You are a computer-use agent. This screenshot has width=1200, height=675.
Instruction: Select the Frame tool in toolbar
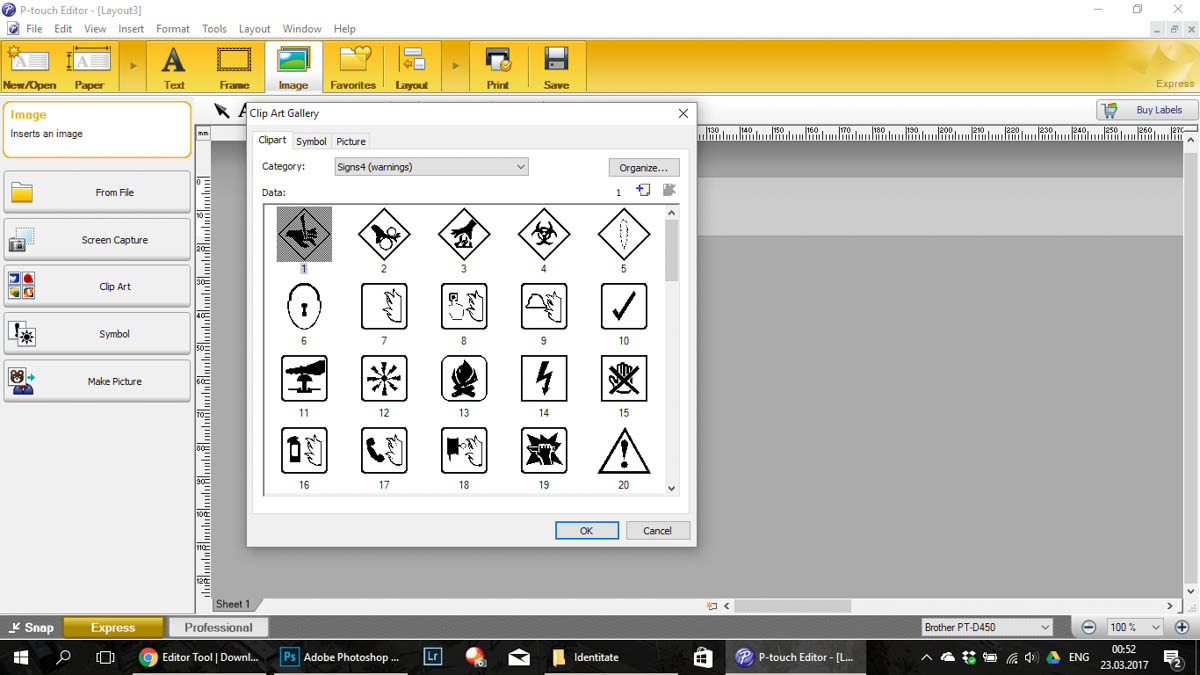pos(234,67)
